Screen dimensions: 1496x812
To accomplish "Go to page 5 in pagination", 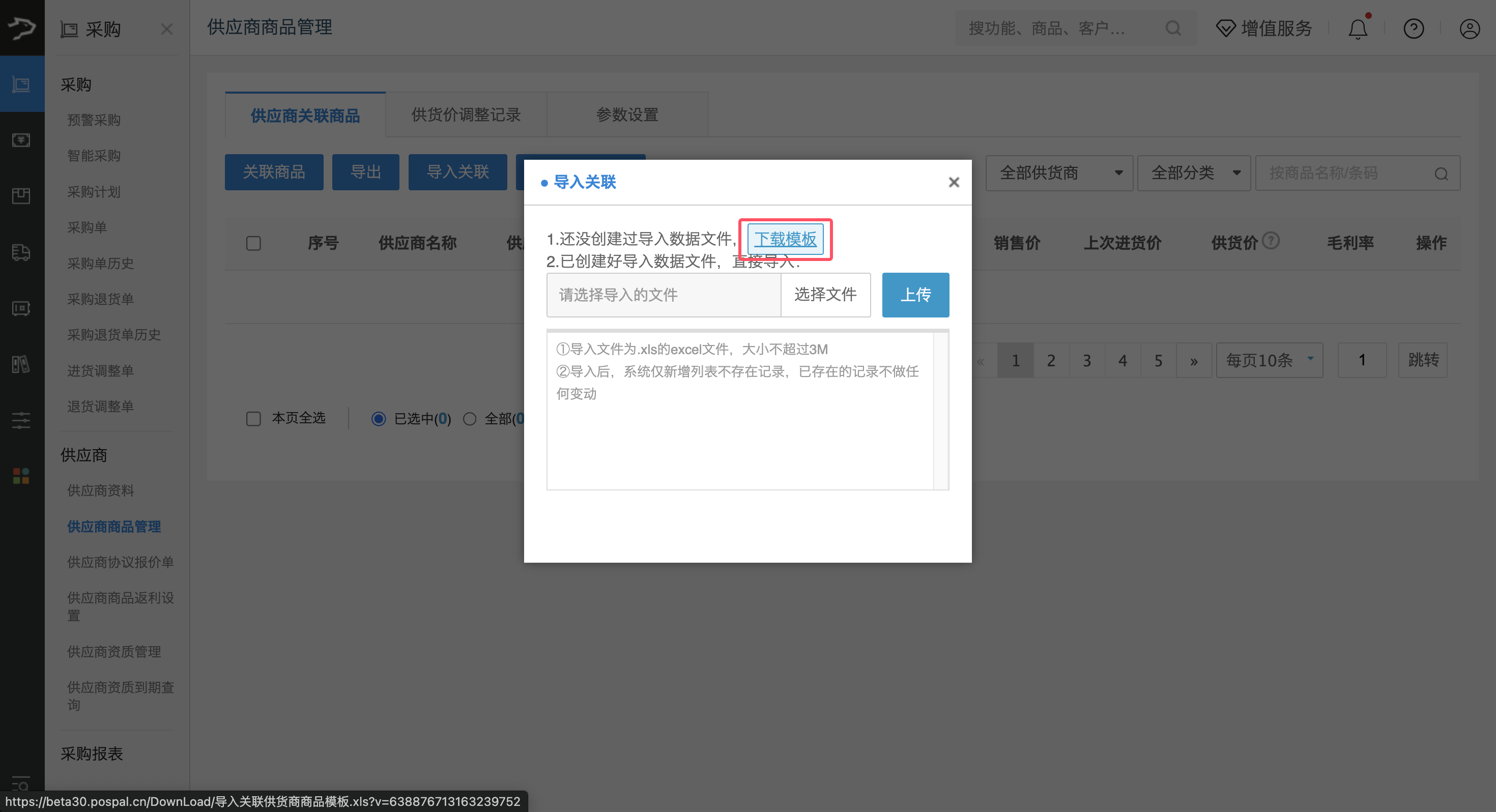I will pos(1158,360).
